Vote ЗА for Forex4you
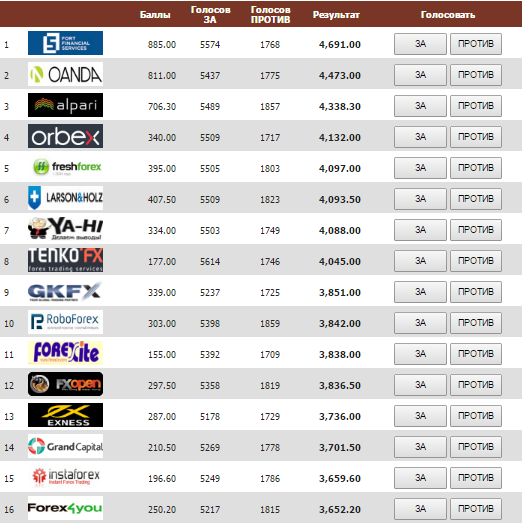 coord(420,509)
